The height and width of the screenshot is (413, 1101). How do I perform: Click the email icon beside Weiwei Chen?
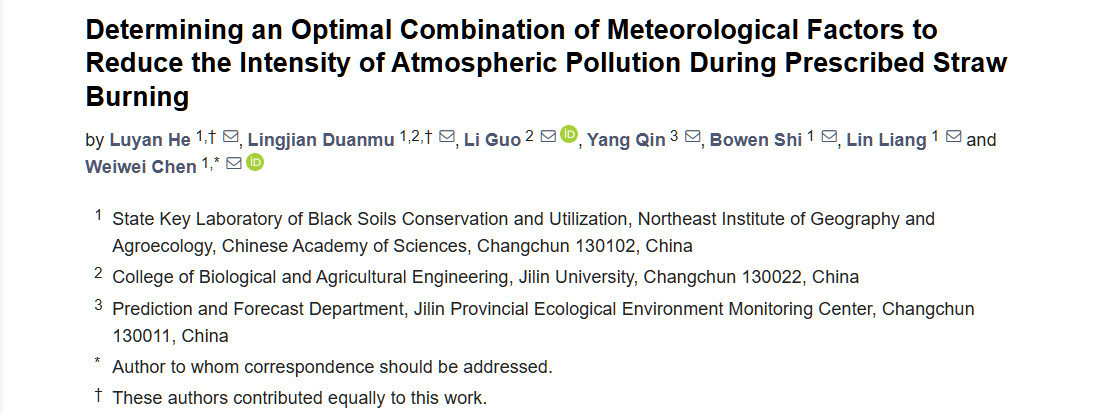point(234,164)
